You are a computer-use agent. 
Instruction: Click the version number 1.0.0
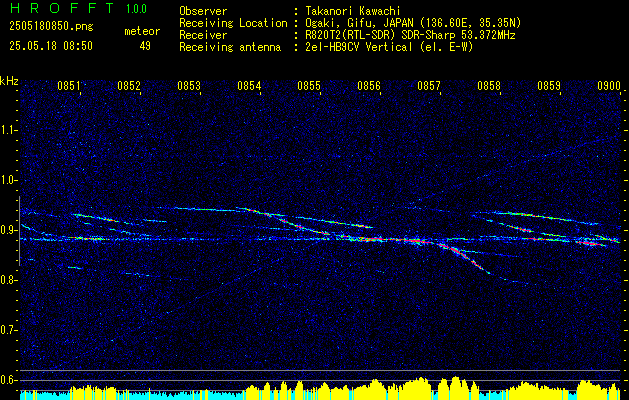136,9
